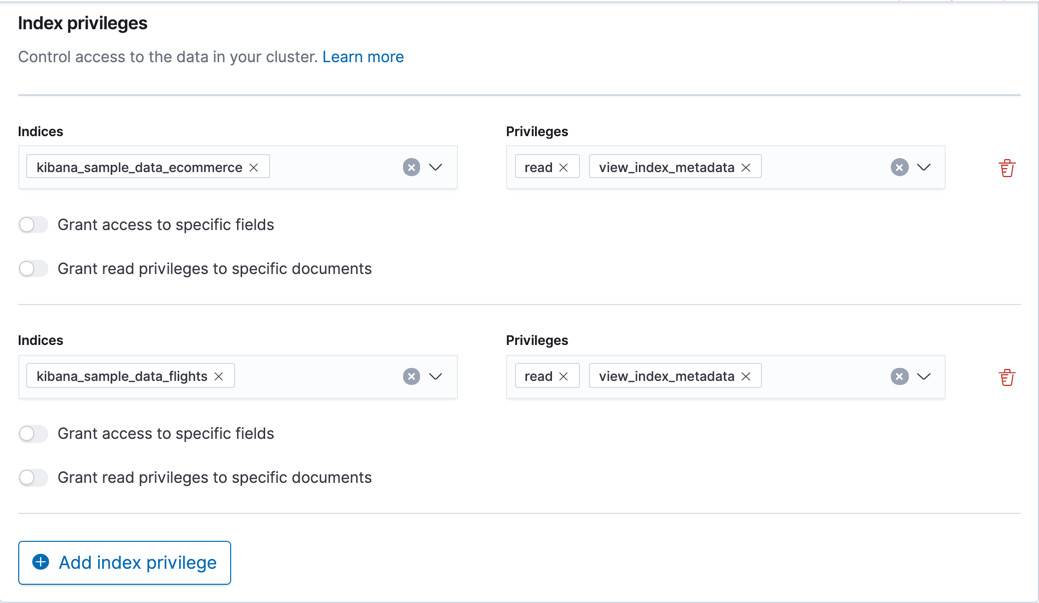Remove kibana_sample_data_ecommerce index tag
1039x603 pixels.
tap(254, 167)
